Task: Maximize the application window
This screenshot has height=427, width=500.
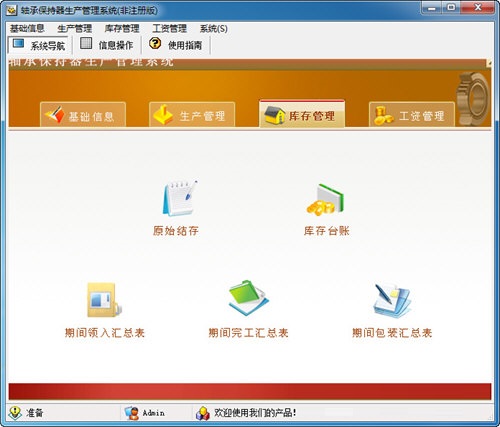Action: pyautogui.click(x=451, y=8)
